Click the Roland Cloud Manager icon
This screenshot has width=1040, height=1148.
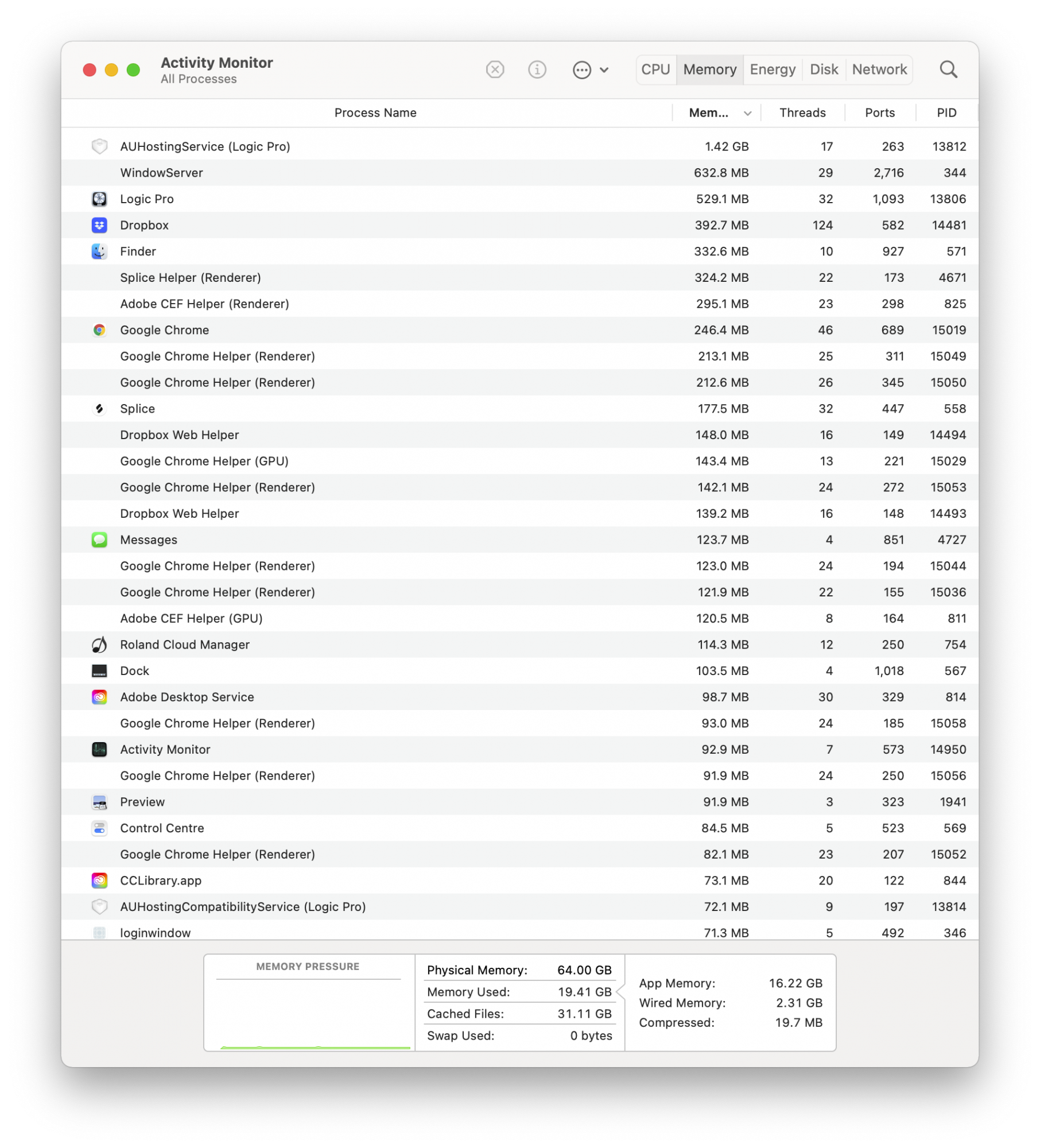(x=99, y=644)
